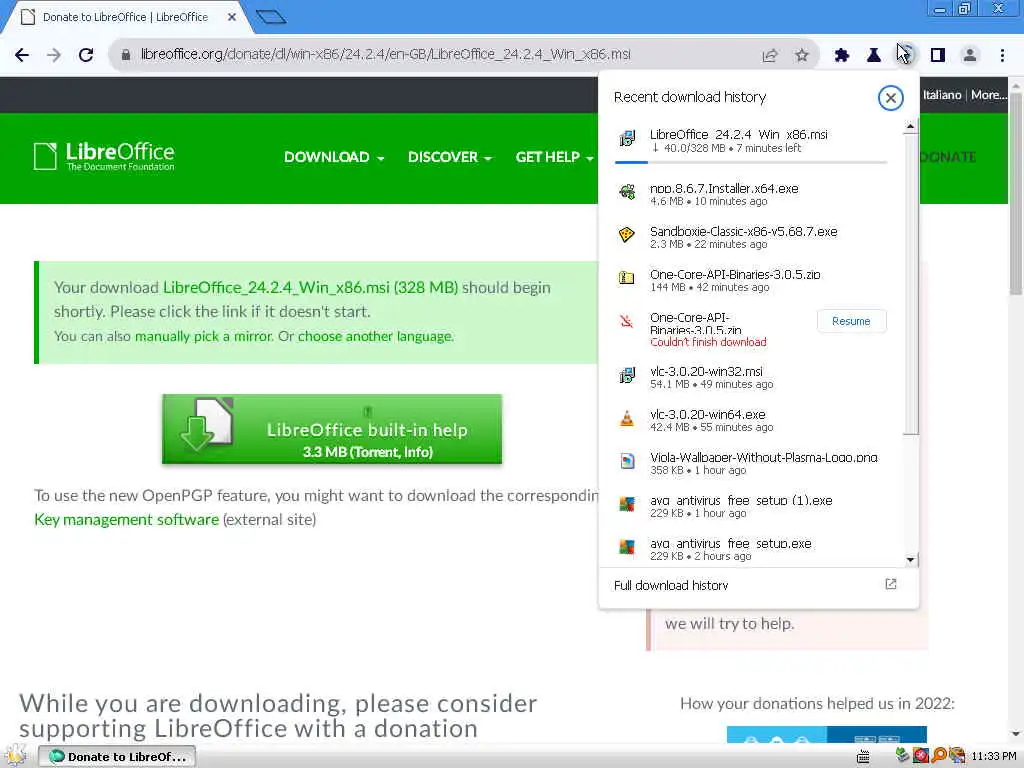Click the browser forward arrow
The width and height of the screenshot is (1024, 768).
point(54,55)
